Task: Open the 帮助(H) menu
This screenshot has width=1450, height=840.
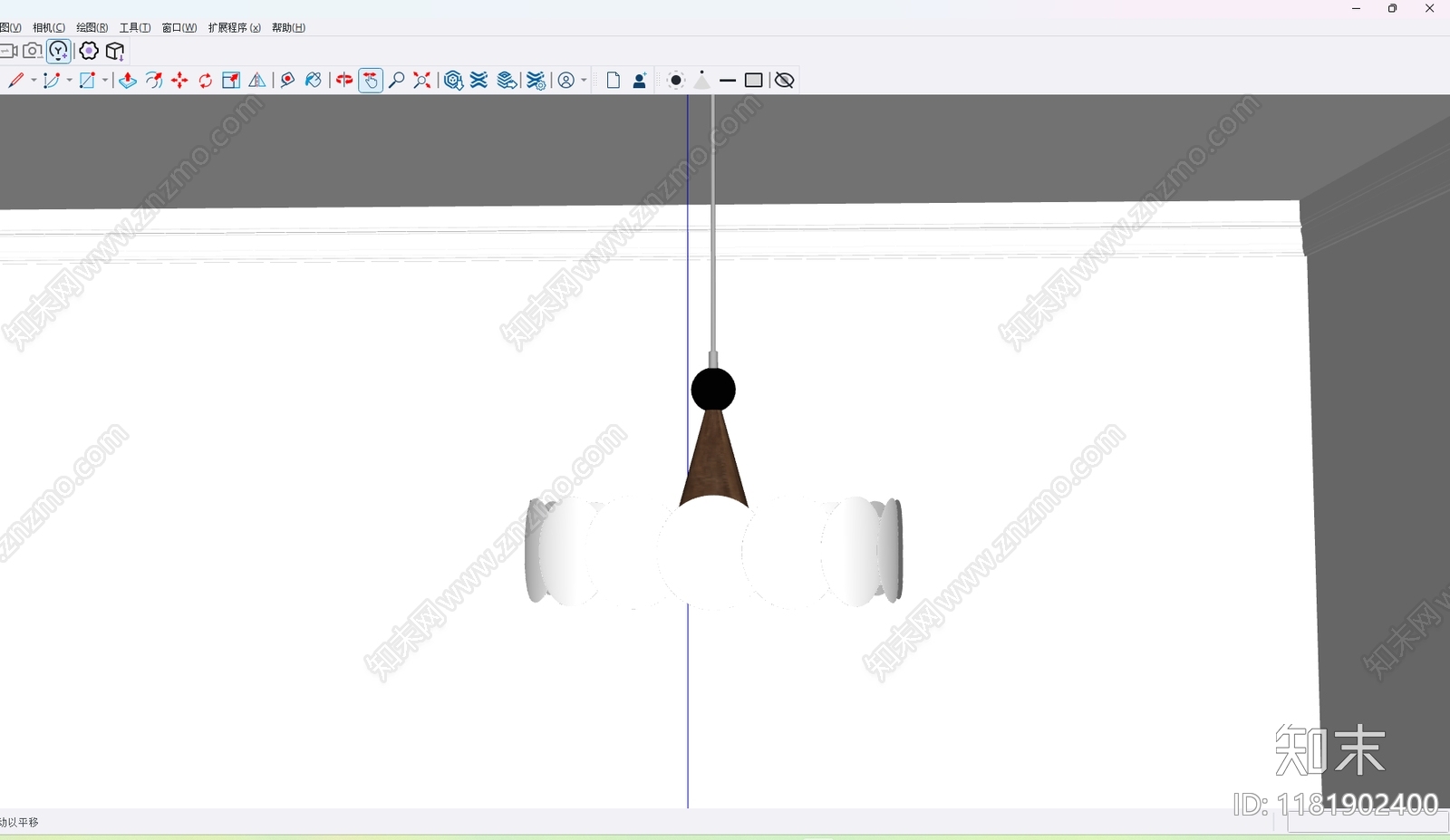Action: (288, 28)
